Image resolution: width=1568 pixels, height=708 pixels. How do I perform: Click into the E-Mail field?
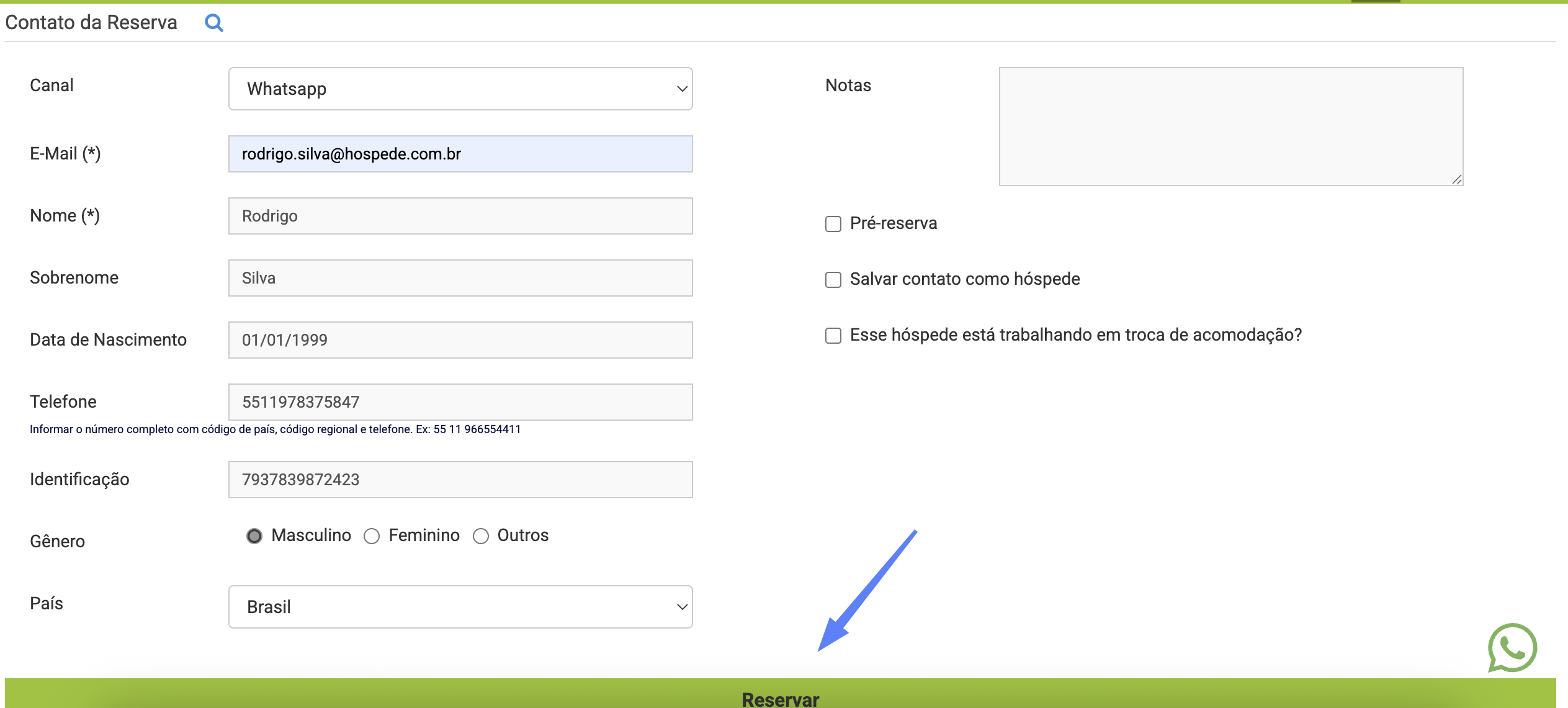point(460,154)
